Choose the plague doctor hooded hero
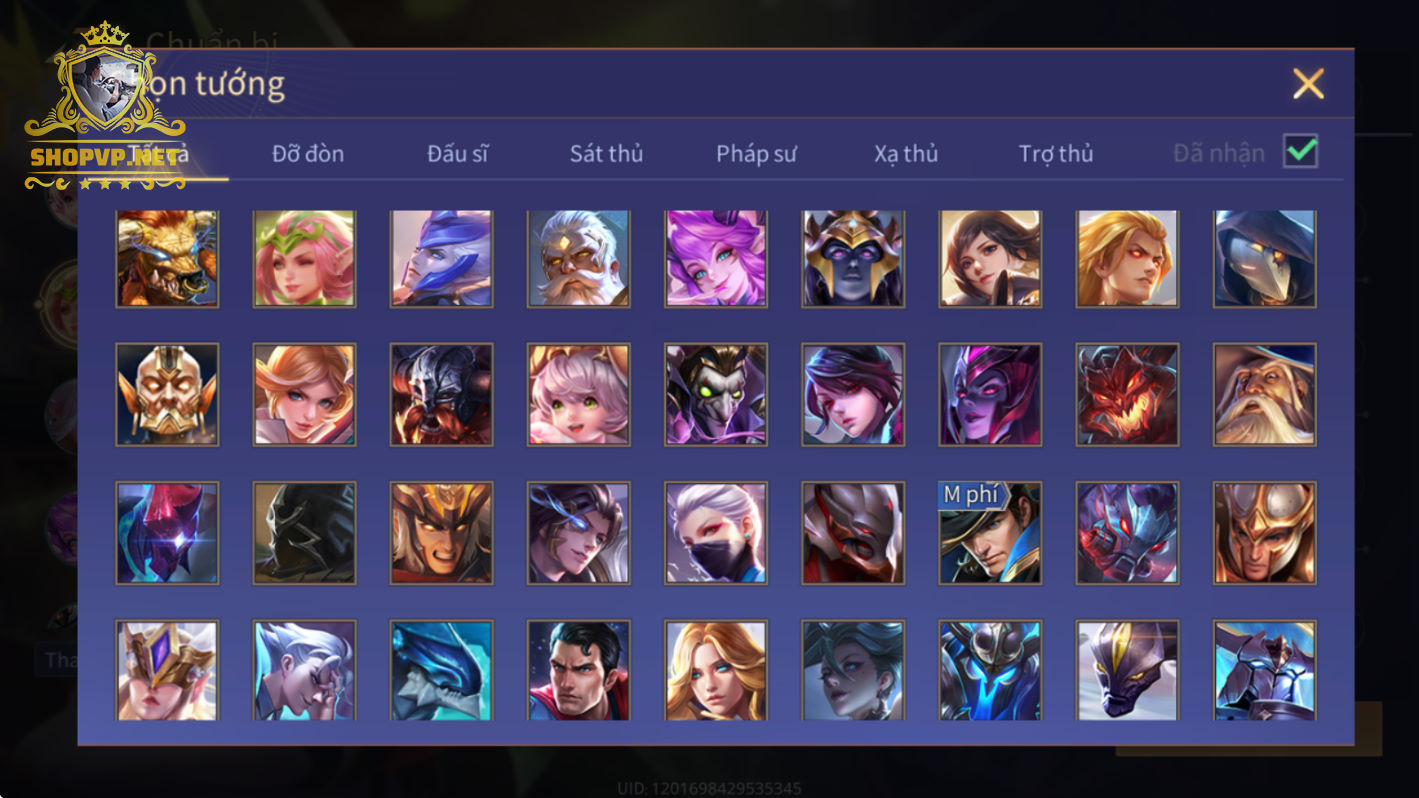 pos(1265,258)
